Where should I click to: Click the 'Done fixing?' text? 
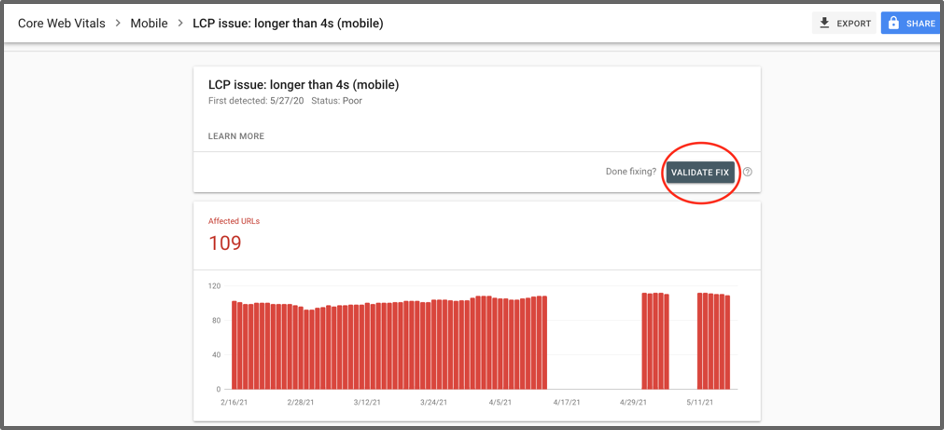[631, 172]
